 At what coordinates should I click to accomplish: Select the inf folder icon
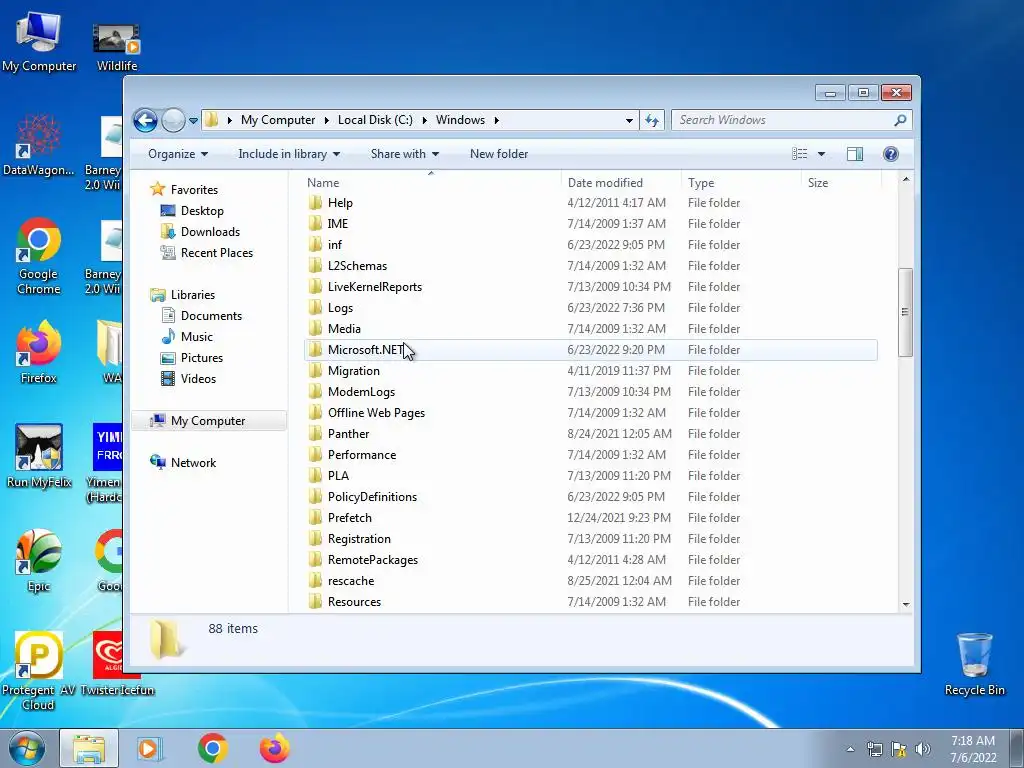(x=315, y=245)
